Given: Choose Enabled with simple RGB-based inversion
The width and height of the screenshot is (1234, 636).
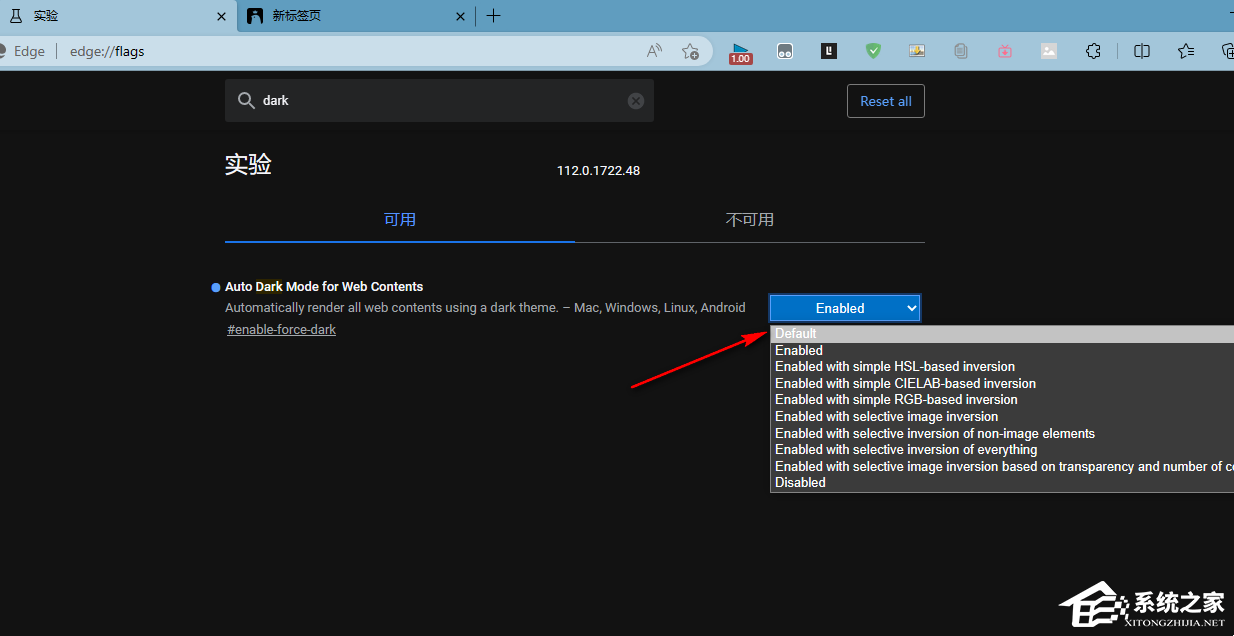Looking at the screenshot, I should [x=896, y=400].
